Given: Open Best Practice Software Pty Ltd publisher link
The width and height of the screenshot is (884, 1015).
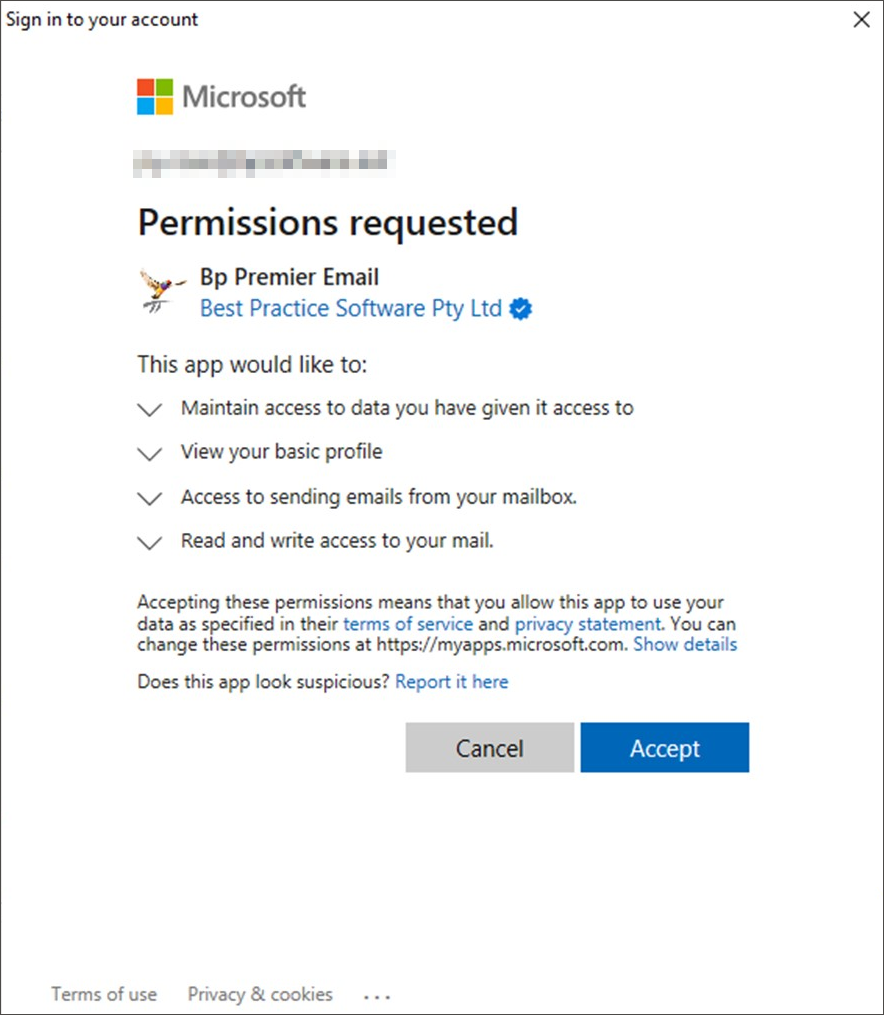Looking at the screenshot, I should point(351,309).
